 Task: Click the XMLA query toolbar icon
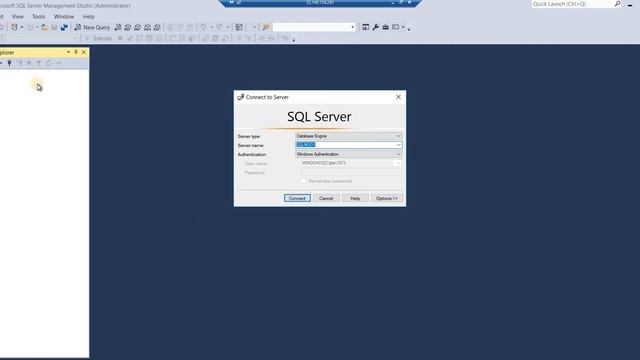click(147, 27)
